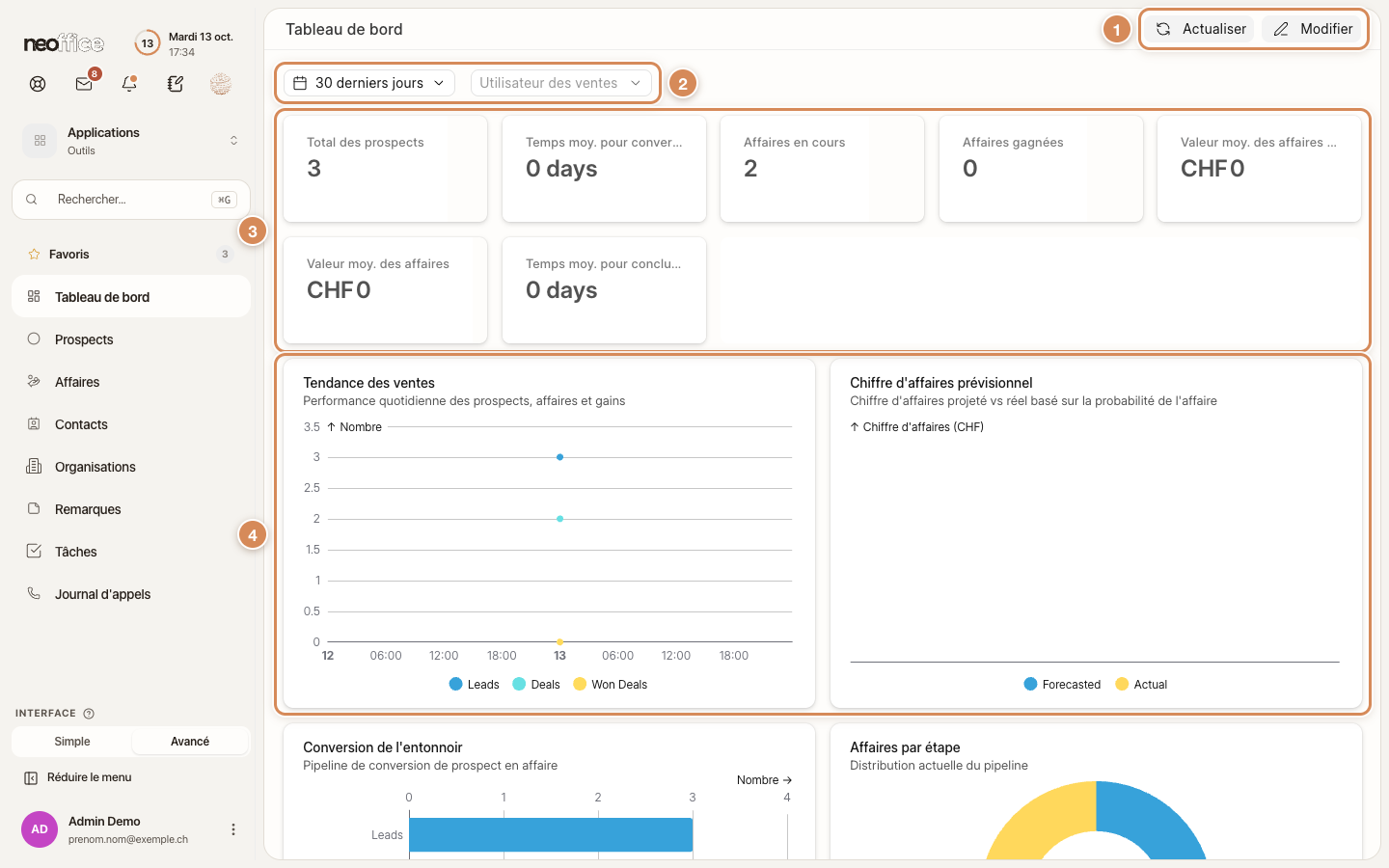Viewport: 1389px width, 868px height.
Task: Click the Affaires en cours card
Action: pyautogui.click(x=823, y=169)
